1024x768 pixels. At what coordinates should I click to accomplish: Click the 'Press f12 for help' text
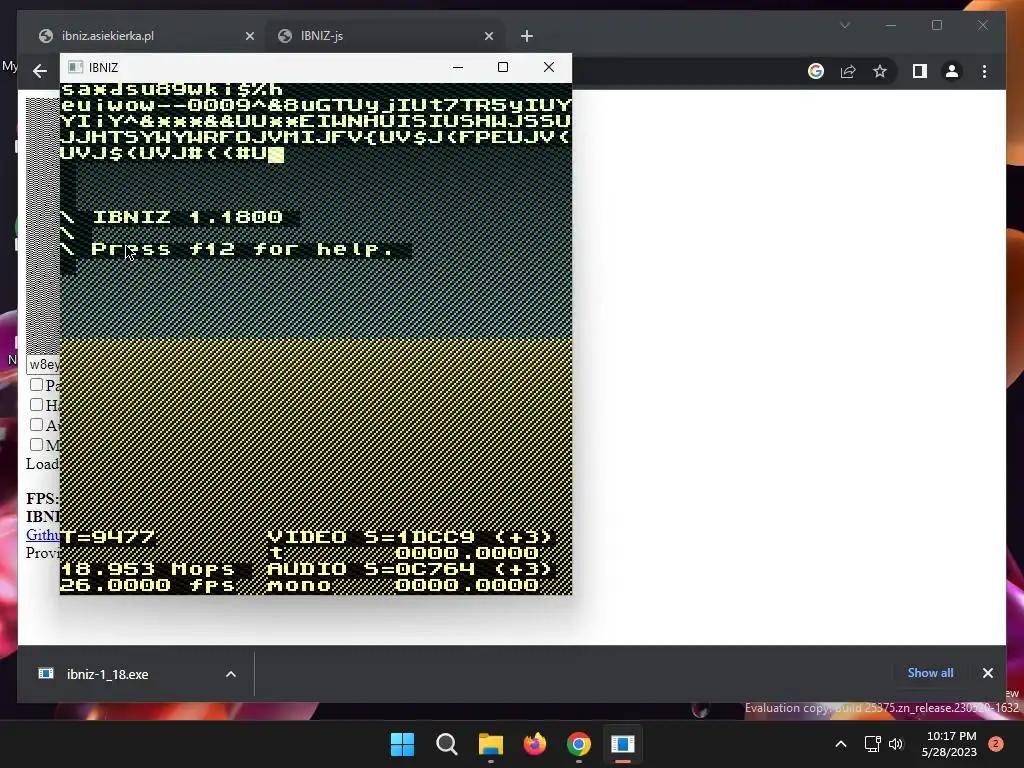click(242, 249)
